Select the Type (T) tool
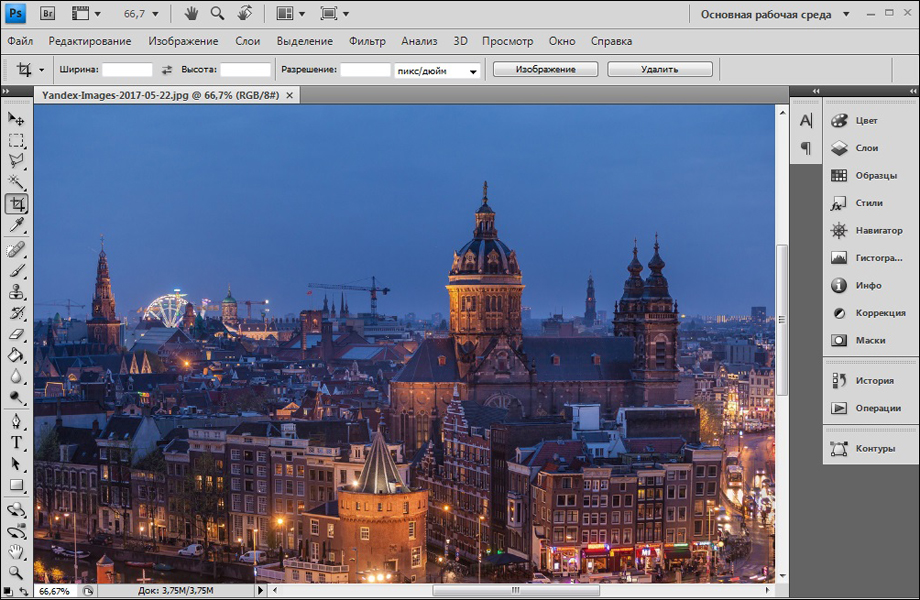Viewport: 920px width, 600px height. [x=16, y=442]
